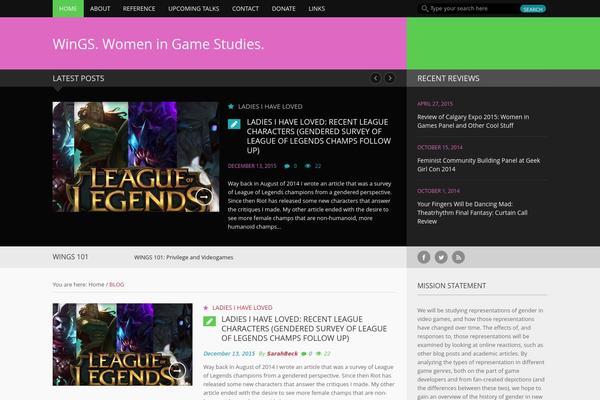Click the Recent Reviews heading

tap(448, 78)
